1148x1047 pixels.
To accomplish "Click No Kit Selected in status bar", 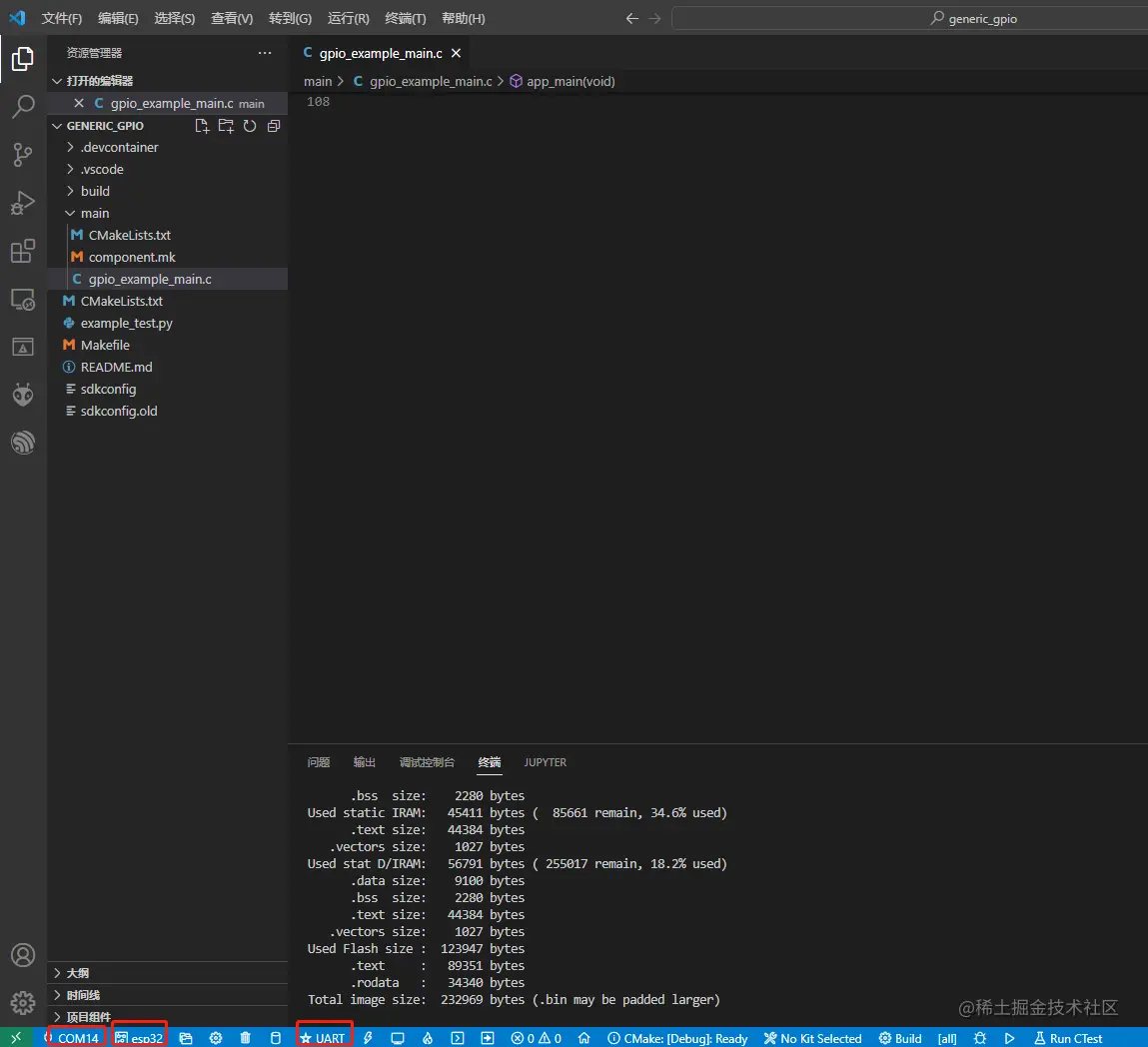I will click(812, 1038).
